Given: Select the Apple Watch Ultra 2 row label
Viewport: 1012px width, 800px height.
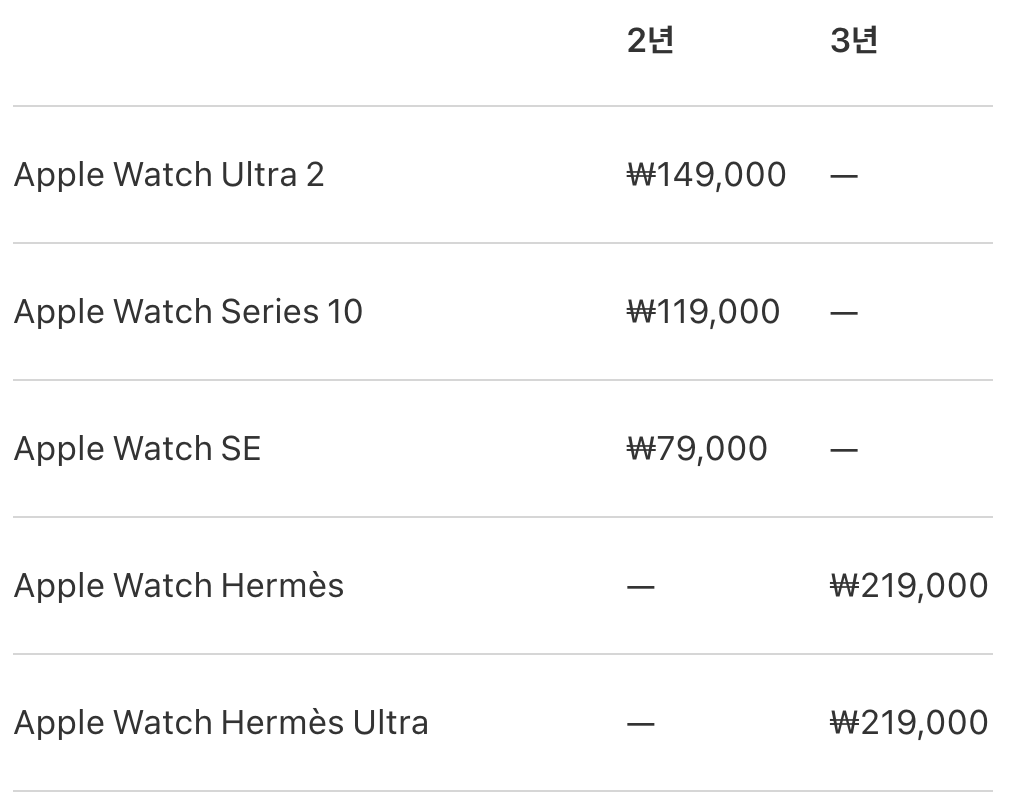Looking at the screenshot, I should pyautogui.click(x=169, y=175).
